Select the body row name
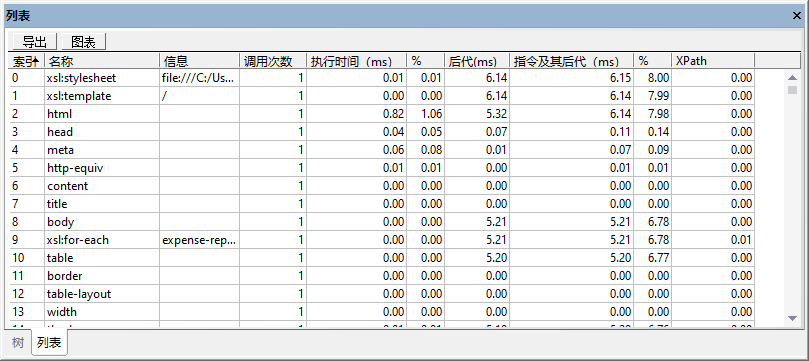Viewport: 809px width, 361px height. click(x=60, y=222)
